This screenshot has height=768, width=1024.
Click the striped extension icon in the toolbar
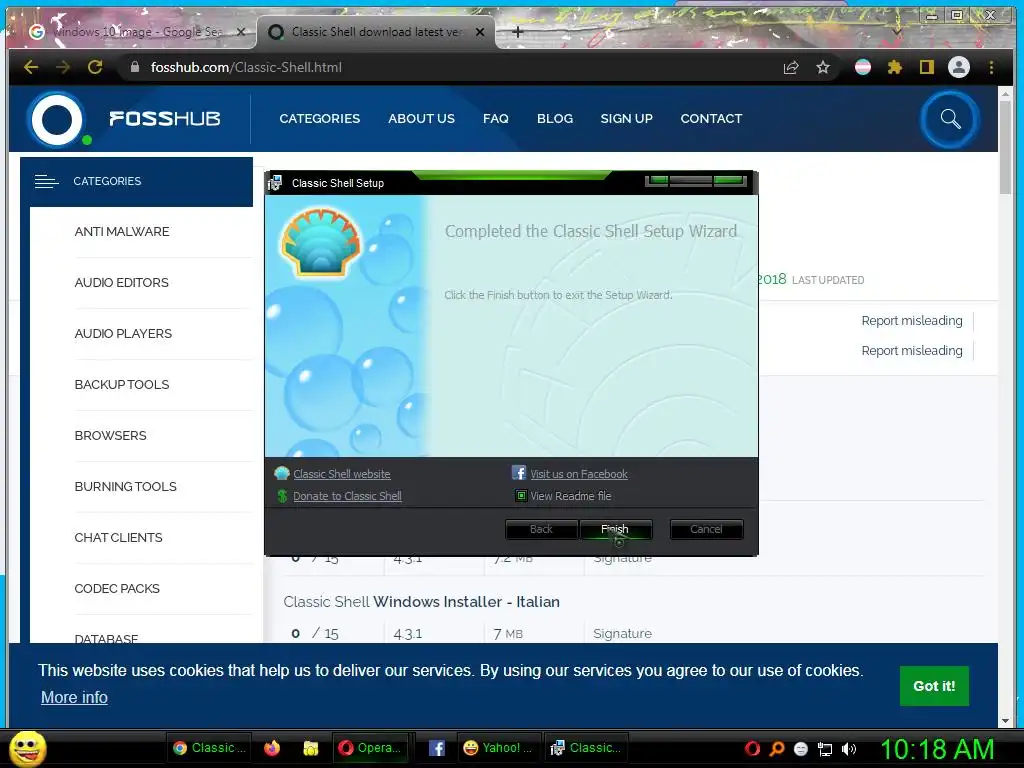tap(863, 67)
